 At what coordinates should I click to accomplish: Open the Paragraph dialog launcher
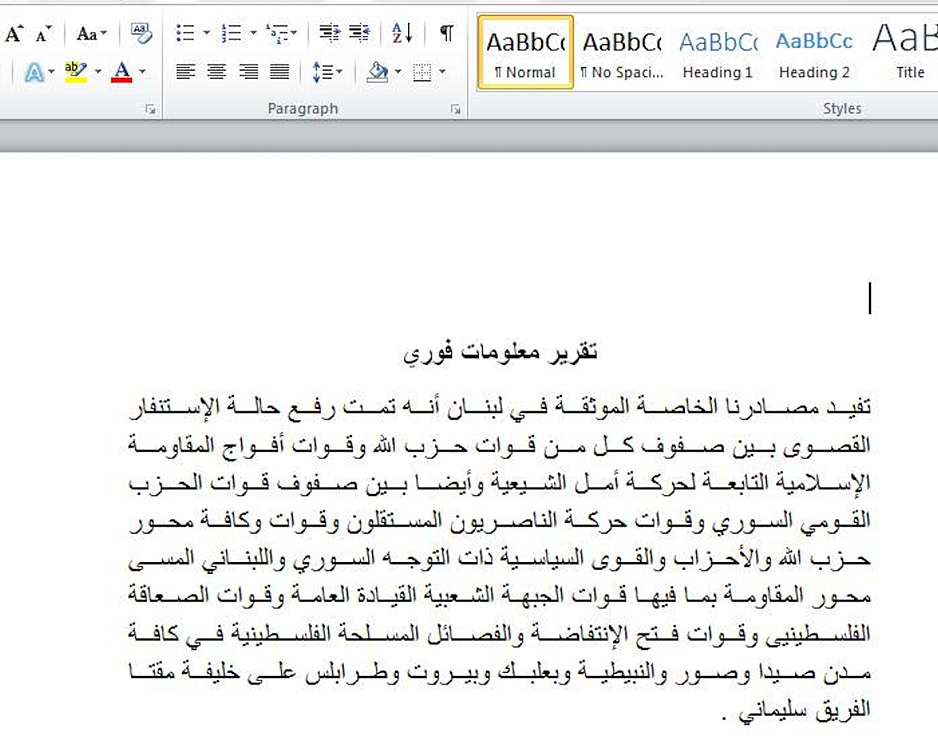click(455, 109)
